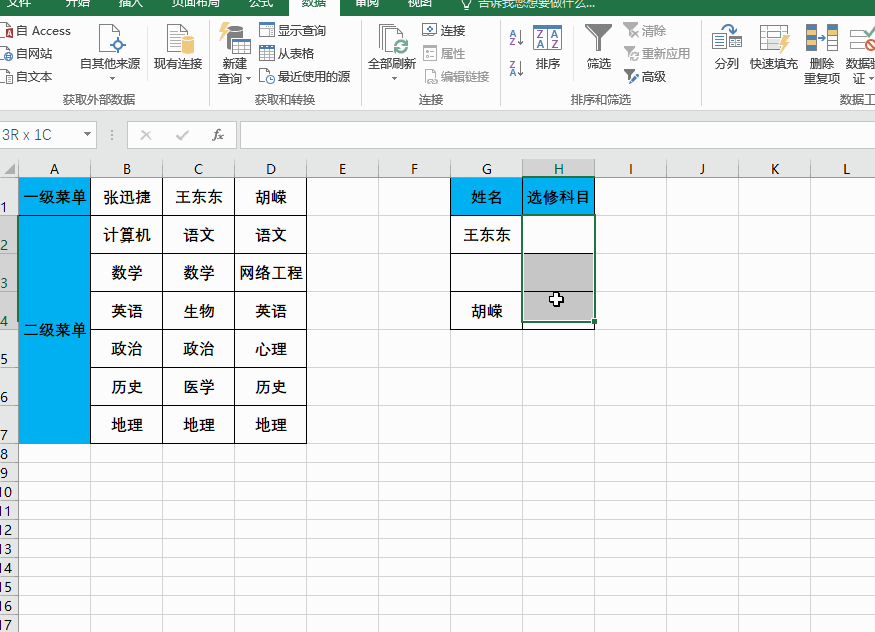The width and height of the screenshot is (875, 632).
Task: Open 数据验证 data validation
Action: (860, 54)
